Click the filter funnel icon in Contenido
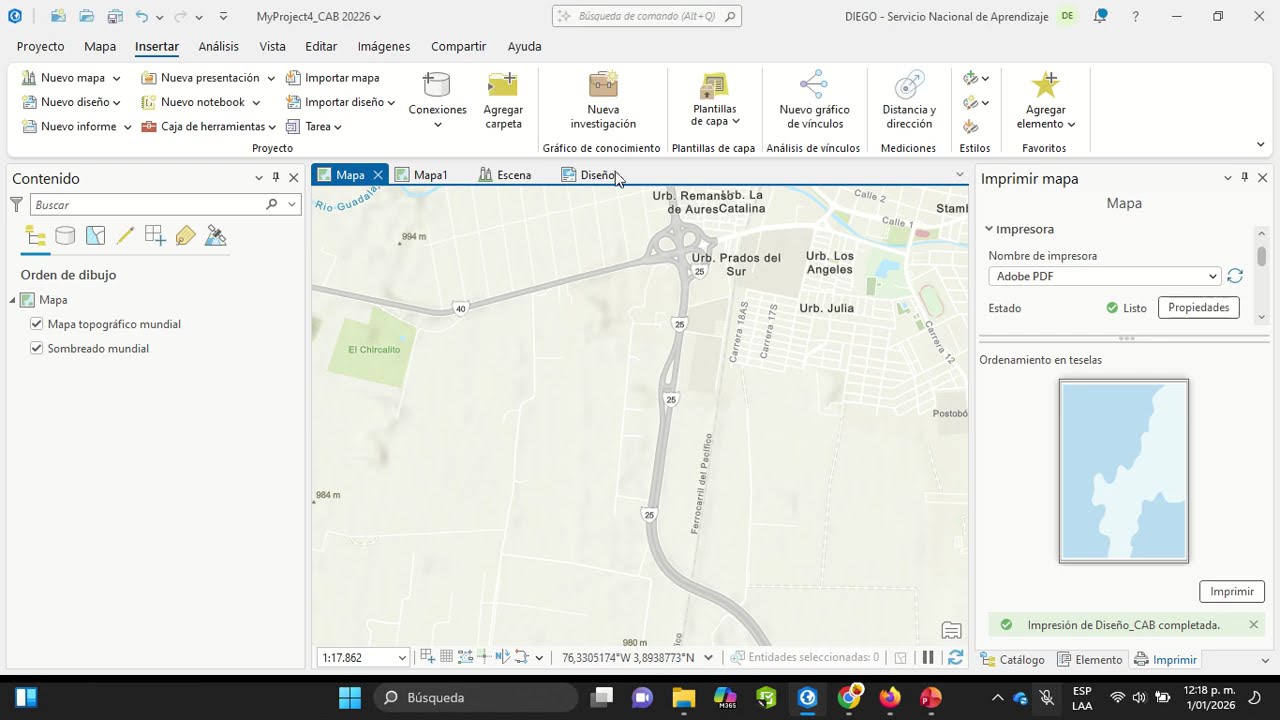This screenshot has height=720, width=1280. click(x=16, y=204)
